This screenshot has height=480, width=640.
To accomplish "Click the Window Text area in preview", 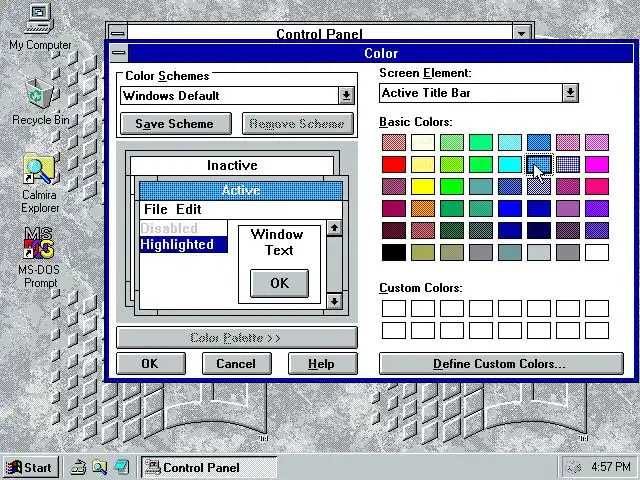I will pyautogui.click(x=277, y=242).
